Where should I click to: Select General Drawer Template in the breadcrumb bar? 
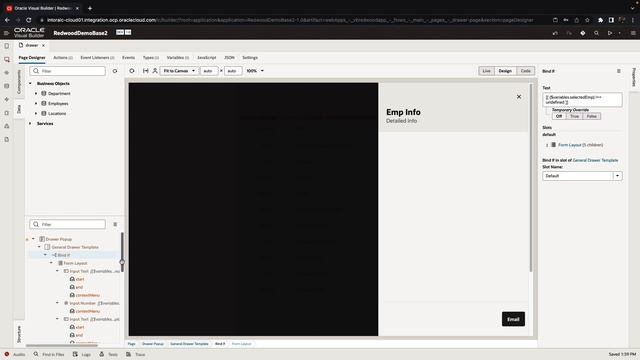tap(189, 344)
